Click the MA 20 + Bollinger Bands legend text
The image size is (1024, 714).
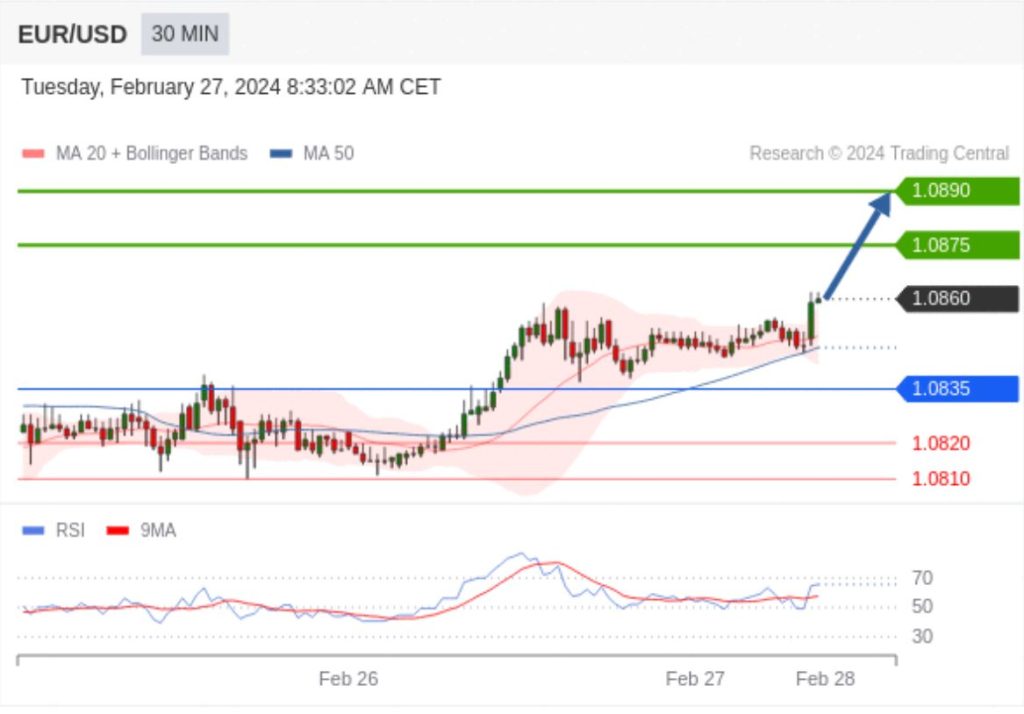pos(152,154)
